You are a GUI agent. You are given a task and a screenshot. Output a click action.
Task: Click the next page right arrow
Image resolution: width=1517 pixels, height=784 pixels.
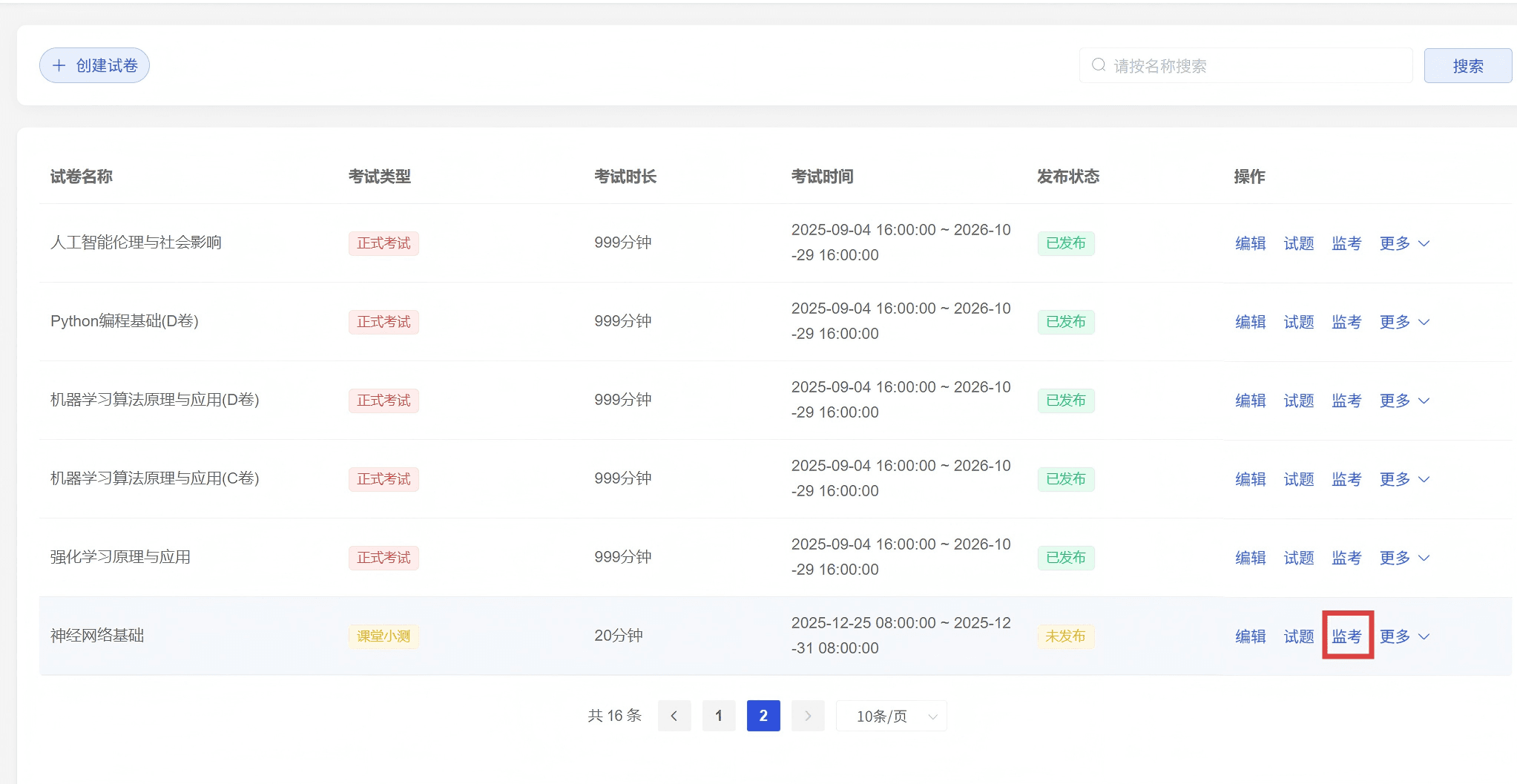point(808,716)
